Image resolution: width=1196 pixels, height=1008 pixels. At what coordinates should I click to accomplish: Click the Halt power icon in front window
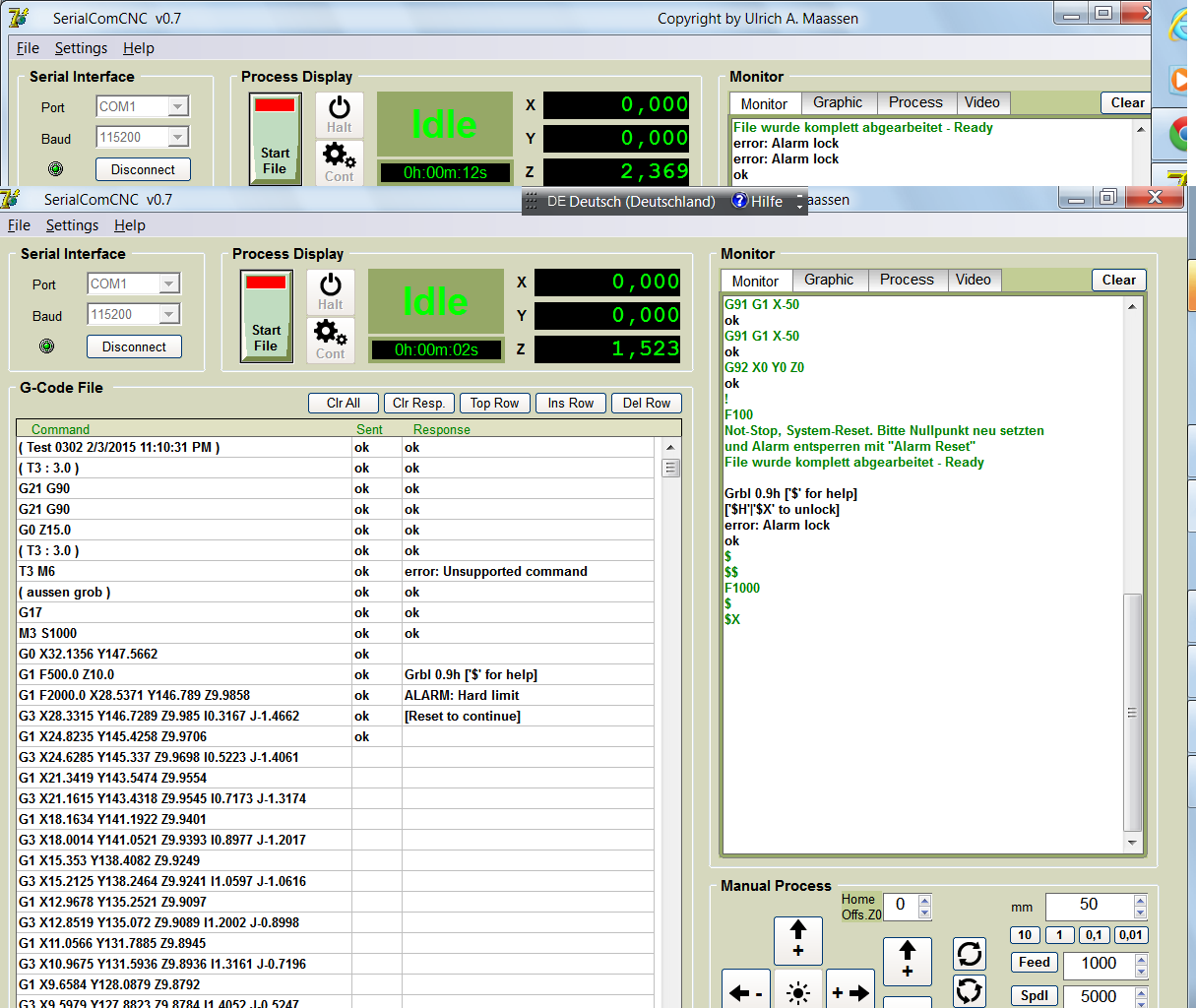pos(331,291)
